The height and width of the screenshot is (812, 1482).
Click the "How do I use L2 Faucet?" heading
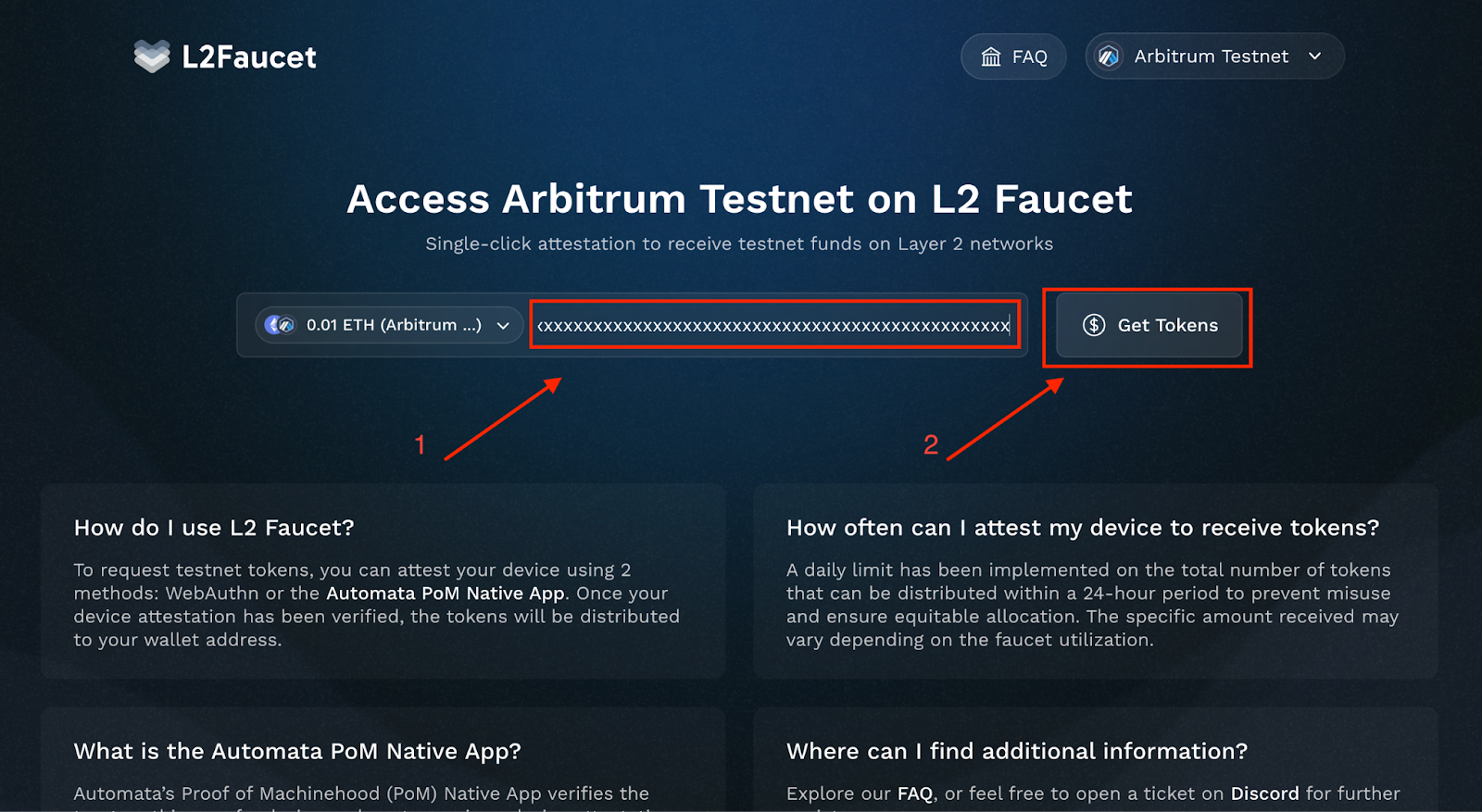coord(214,528)
